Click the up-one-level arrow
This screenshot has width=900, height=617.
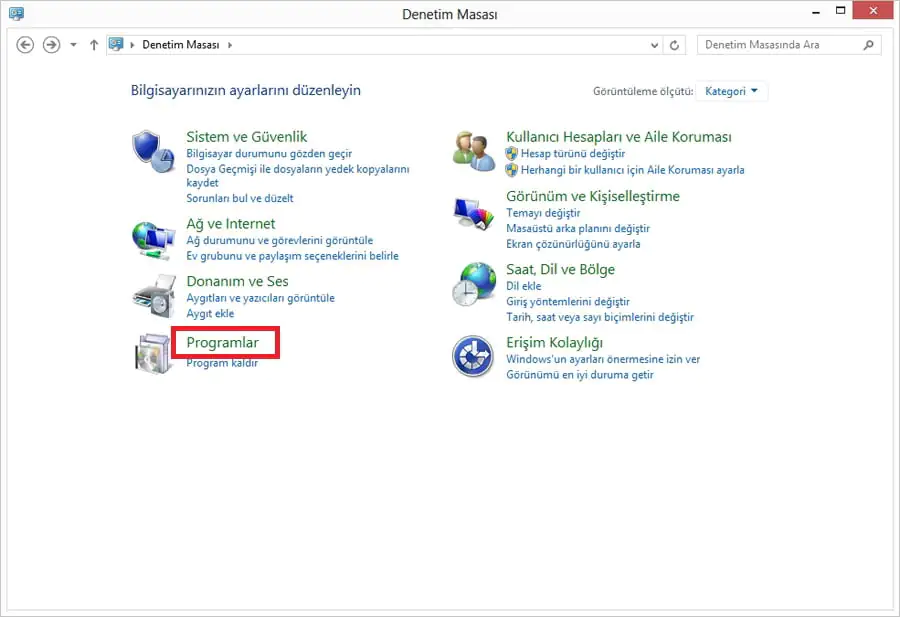pos(93,44)
